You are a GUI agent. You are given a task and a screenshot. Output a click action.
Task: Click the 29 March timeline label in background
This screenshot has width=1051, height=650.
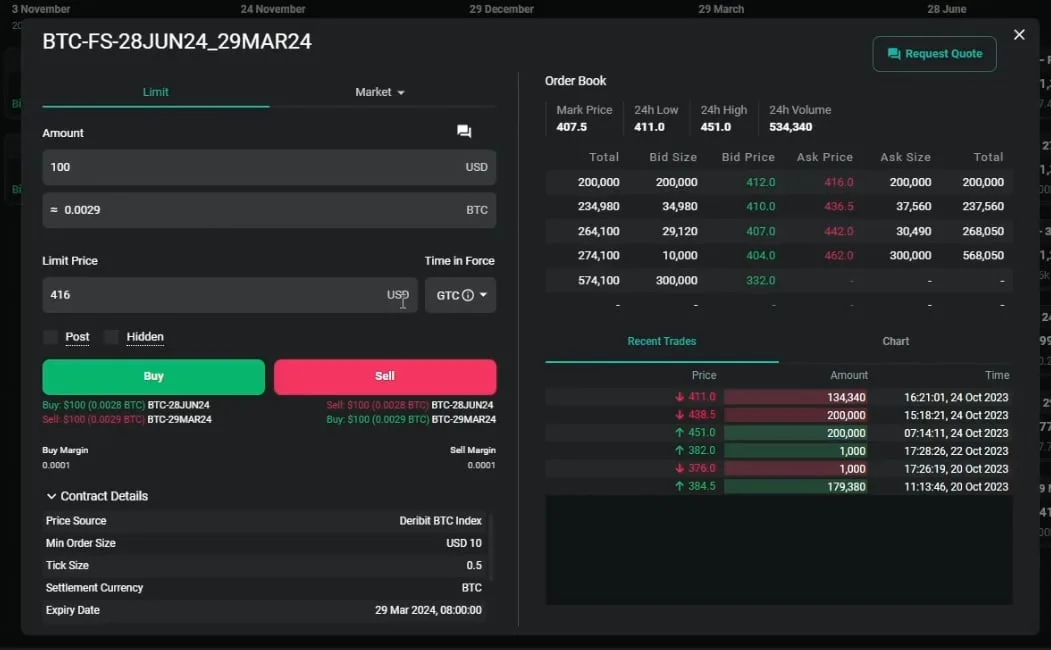[x=721, y=9]
